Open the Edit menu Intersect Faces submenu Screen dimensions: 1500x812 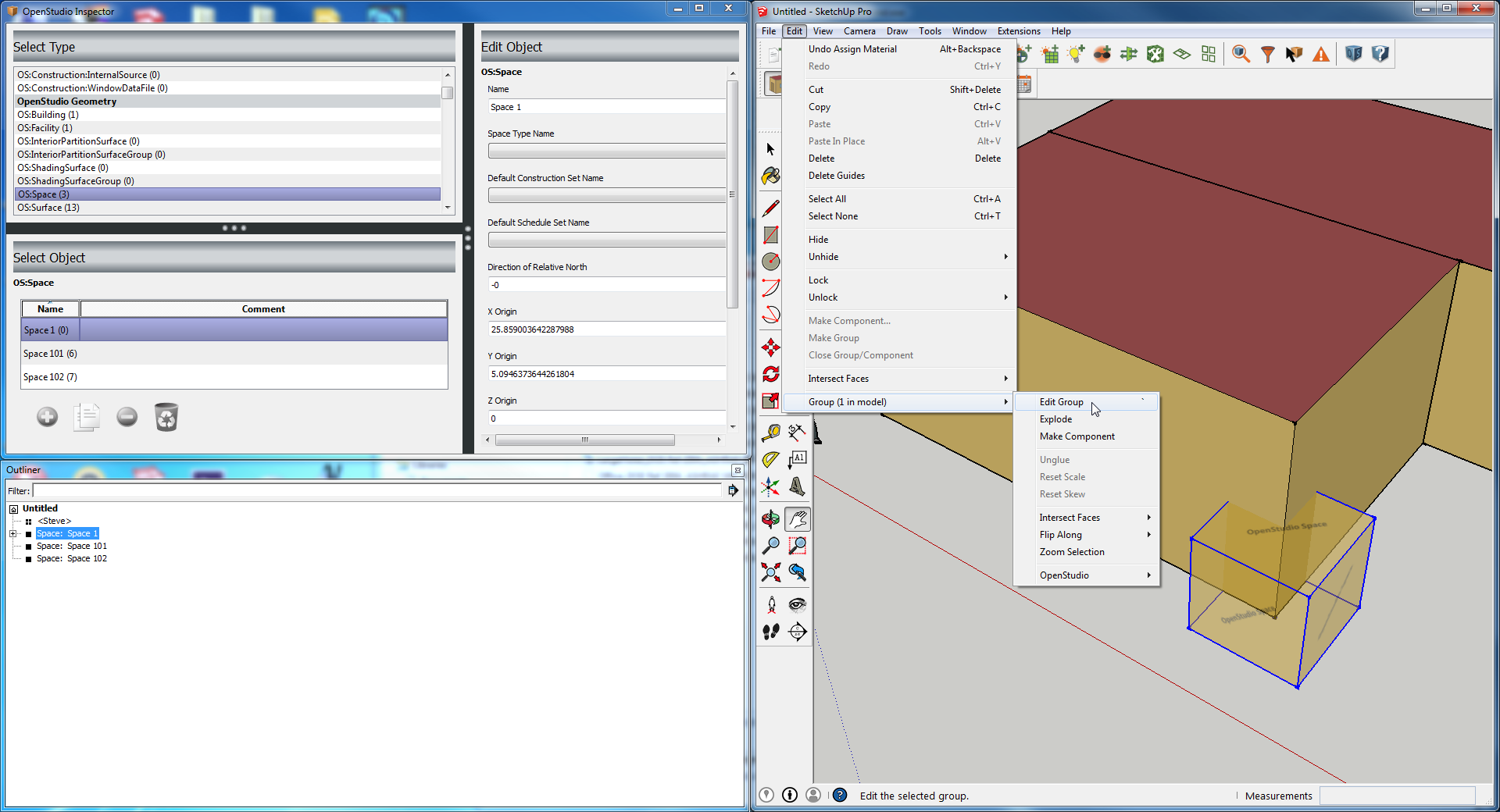[x=909, y=379]
